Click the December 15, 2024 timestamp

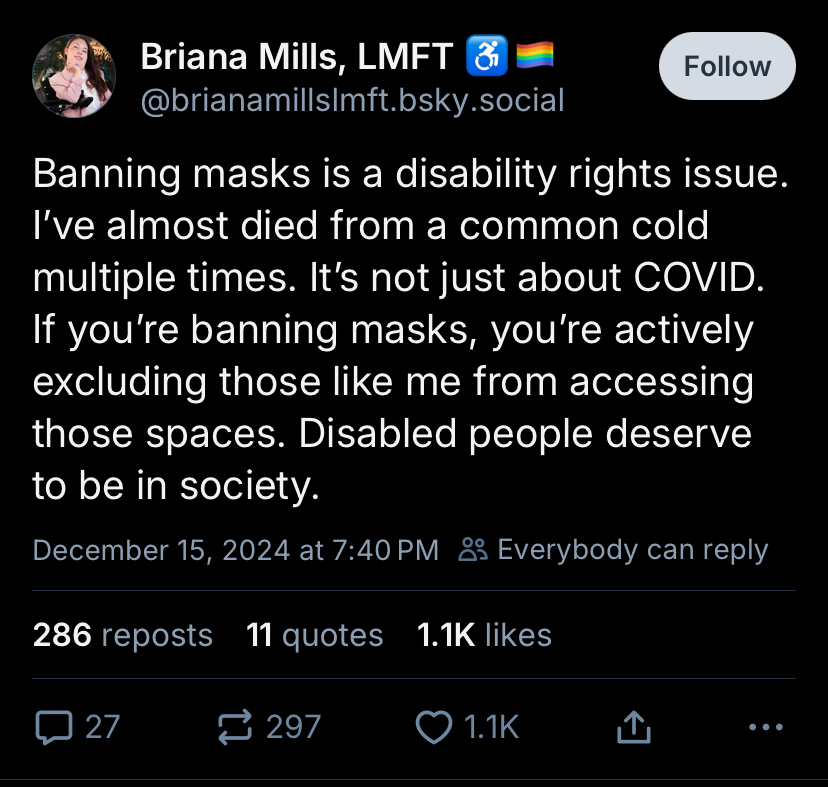236,550
